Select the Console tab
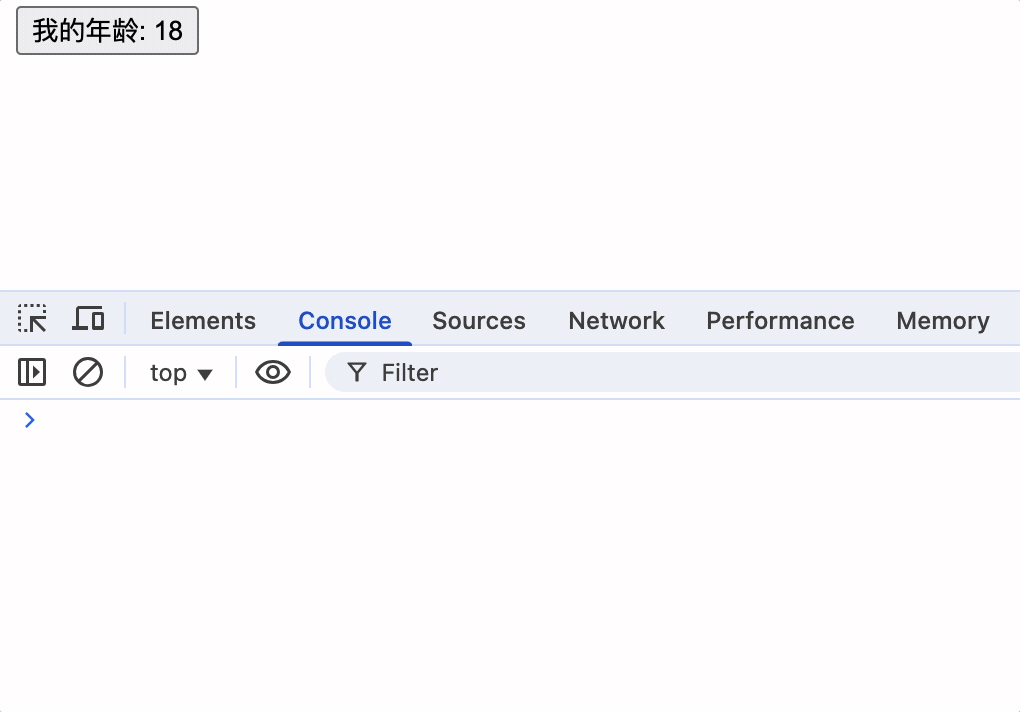Screen dimensions: 1020x712 (345, 321)
